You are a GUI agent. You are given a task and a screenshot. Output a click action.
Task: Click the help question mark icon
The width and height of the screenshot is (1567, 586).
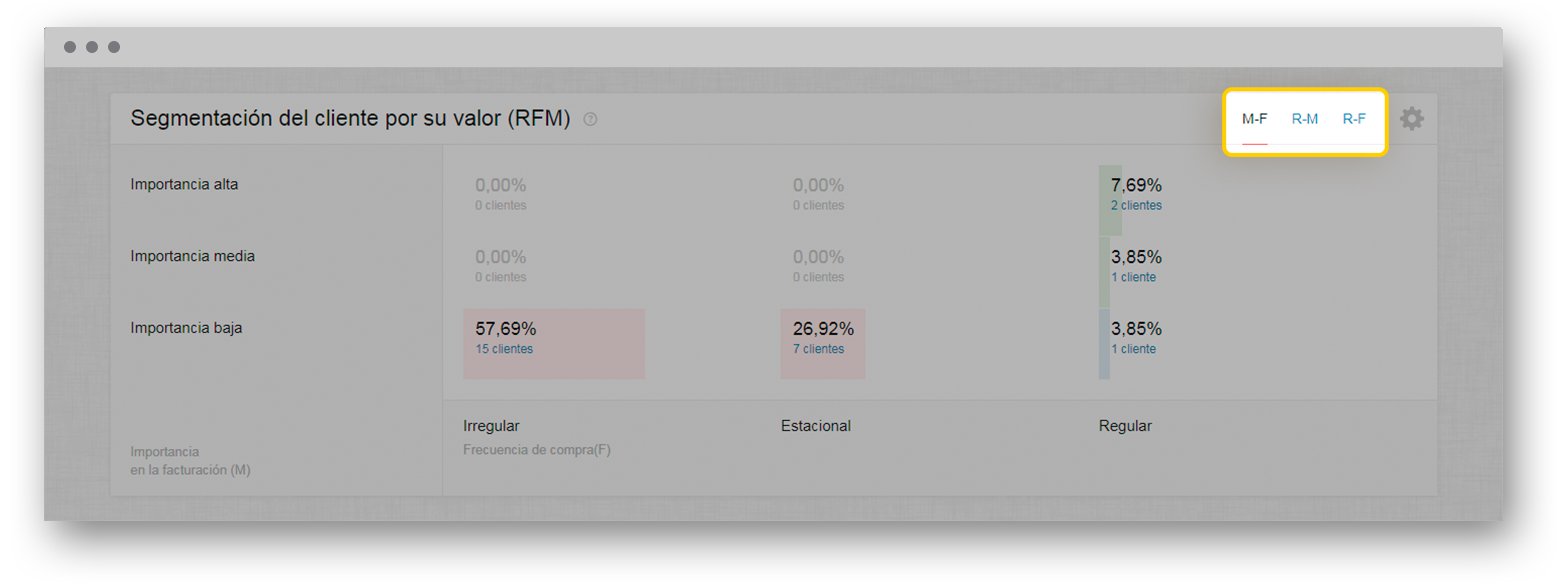(x=590, y=119)
